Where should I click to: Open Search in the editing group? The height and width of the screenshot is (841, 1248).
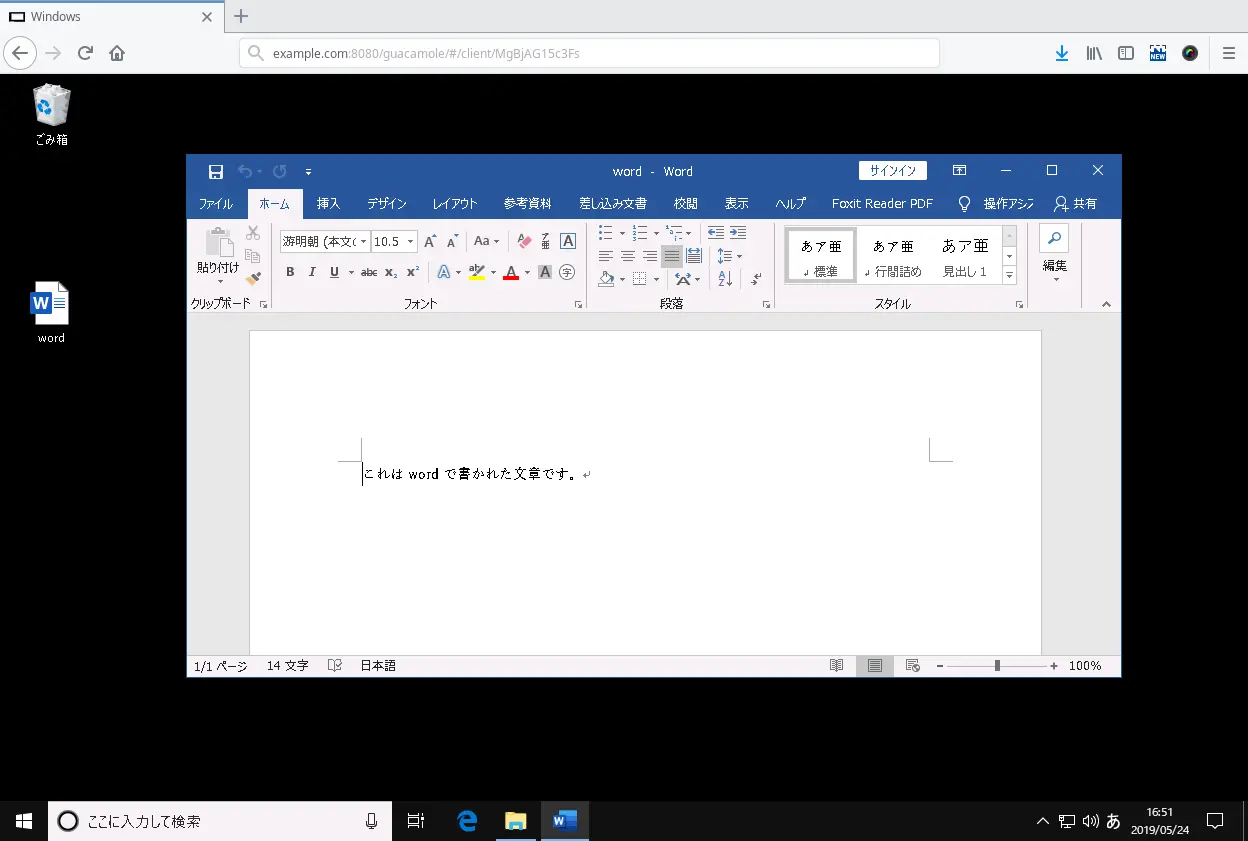coord(1055,238)
